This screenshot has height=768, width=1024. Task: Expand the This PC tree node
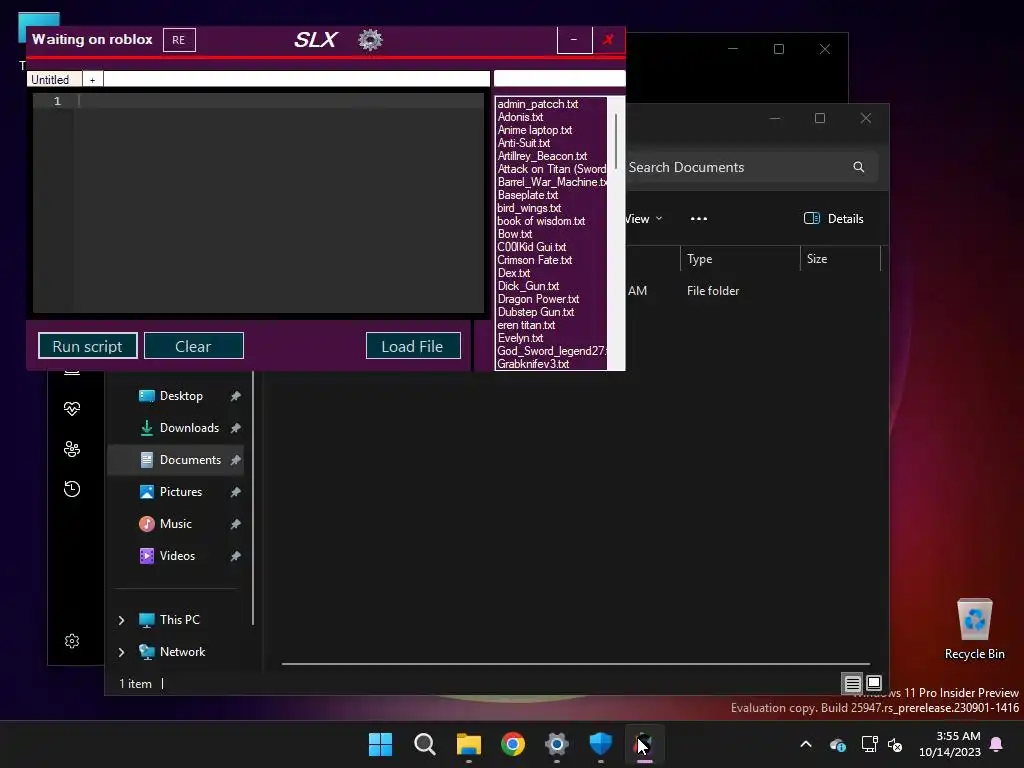[121, 620]
